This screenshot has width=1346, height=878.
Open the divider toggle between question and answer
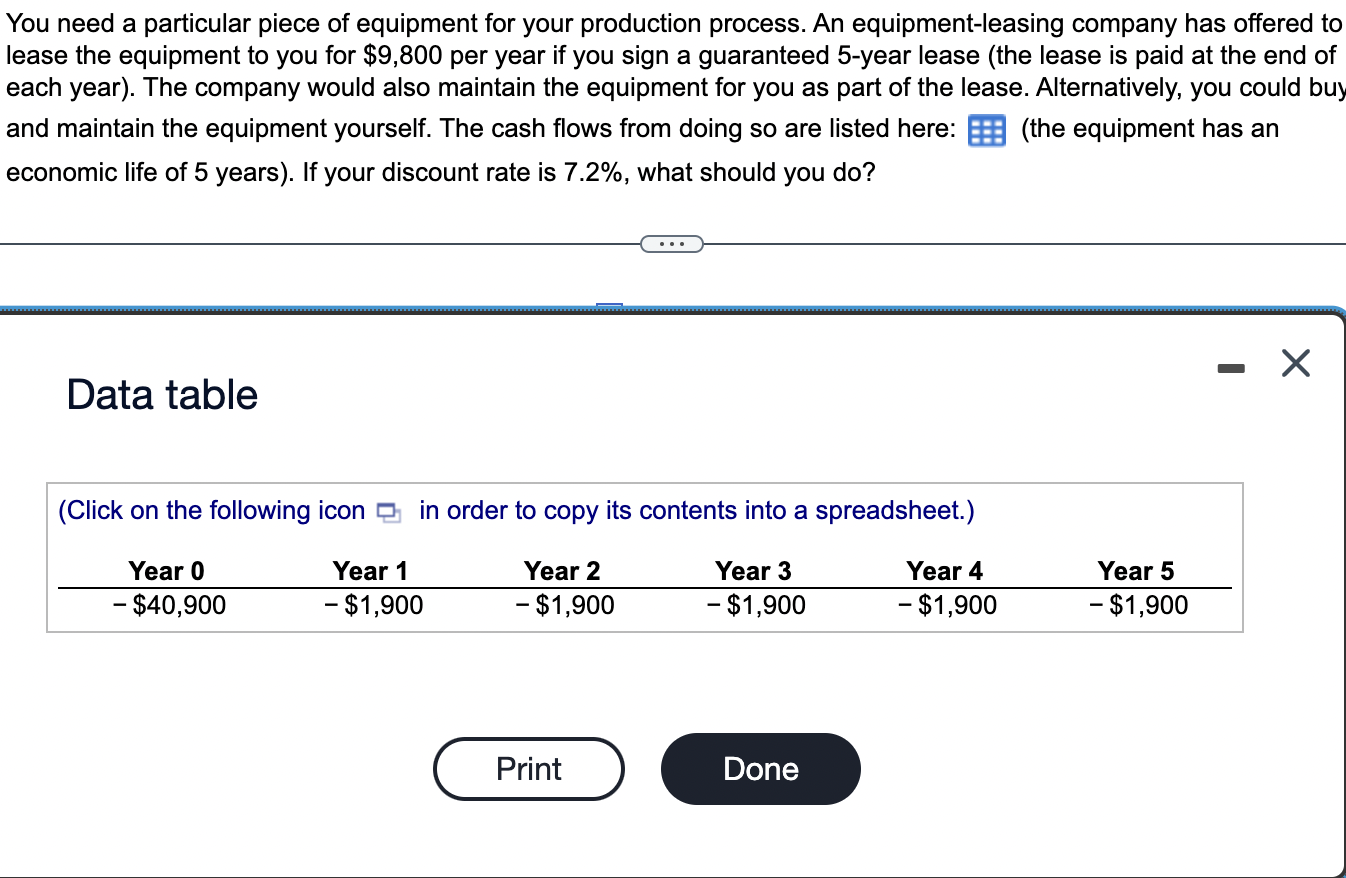coord(672,242)
